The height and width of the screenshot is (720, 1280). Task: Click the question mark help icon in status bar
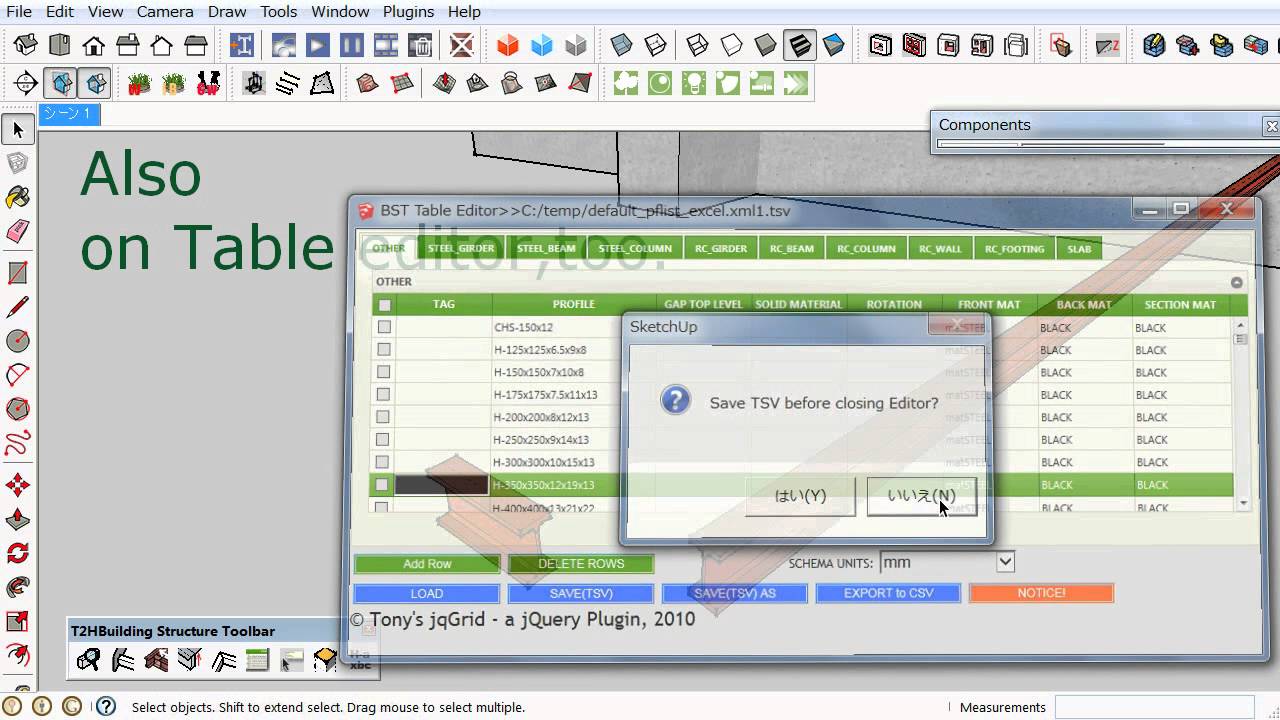105,706
